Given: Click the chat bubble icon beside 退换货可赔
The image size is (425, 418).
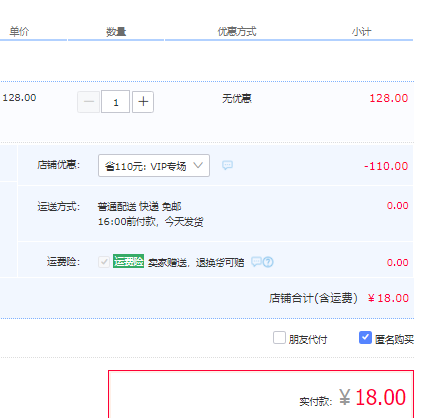Looking at the screenshot, I should coord(256,262).
